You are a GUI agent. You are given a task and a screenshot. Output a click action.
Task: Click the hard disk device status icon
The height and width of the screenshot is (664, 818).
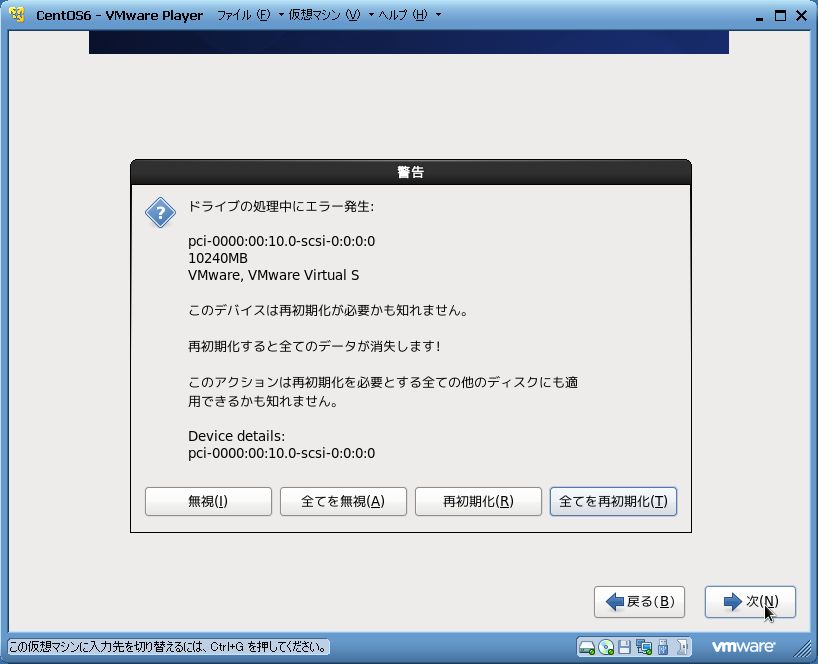click(x=586, y=647)
